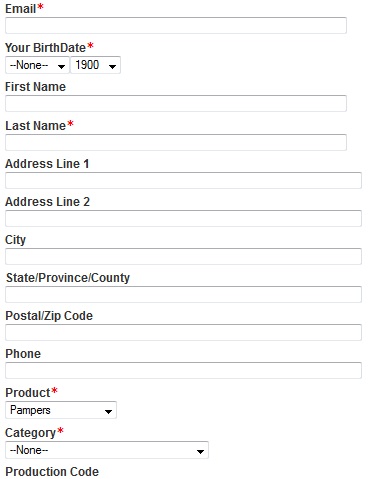Viewport: 385px width, 479px height.
Task: Open the birth year 1900 dropdown
Action: tap(95, 65)
